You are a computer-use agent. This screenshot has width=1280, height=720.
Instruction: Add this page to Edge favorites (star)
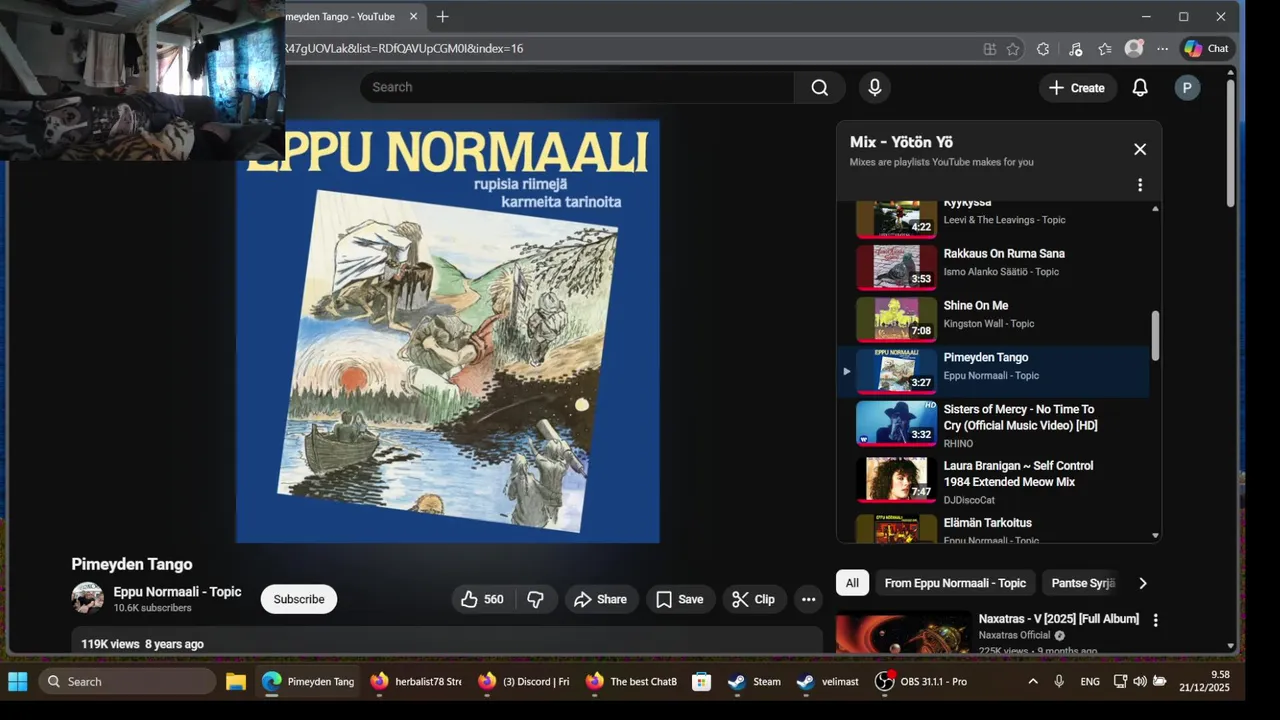(x=1013, y=48)
